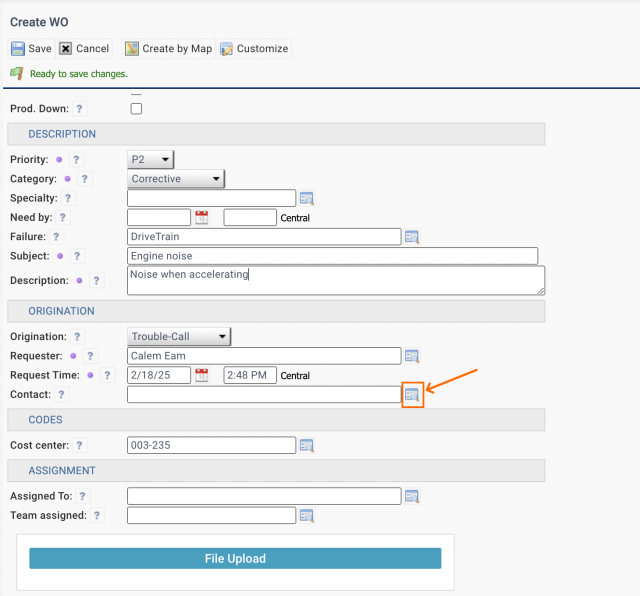The width and height of the screenshot is (640, 596).
Task: Click into the Subject text field
Action: 332,257
